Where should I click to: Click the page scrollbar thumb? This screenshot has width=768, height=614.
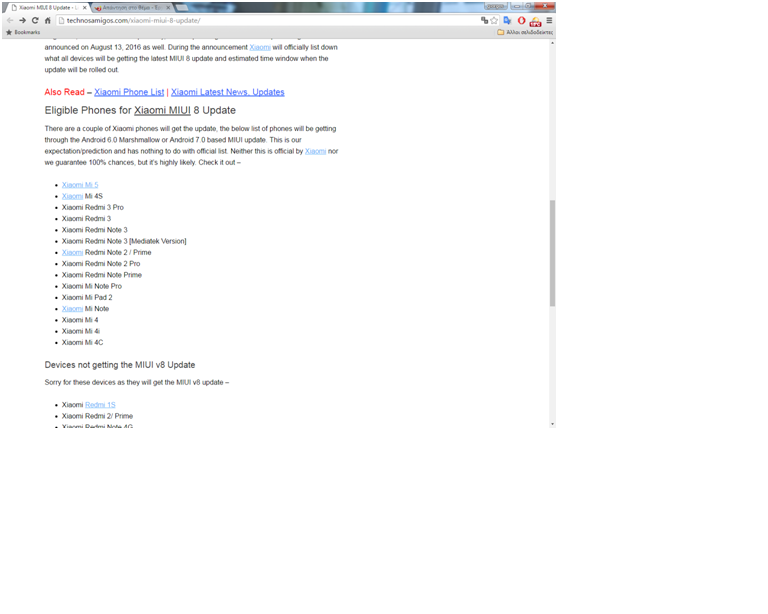552,253
